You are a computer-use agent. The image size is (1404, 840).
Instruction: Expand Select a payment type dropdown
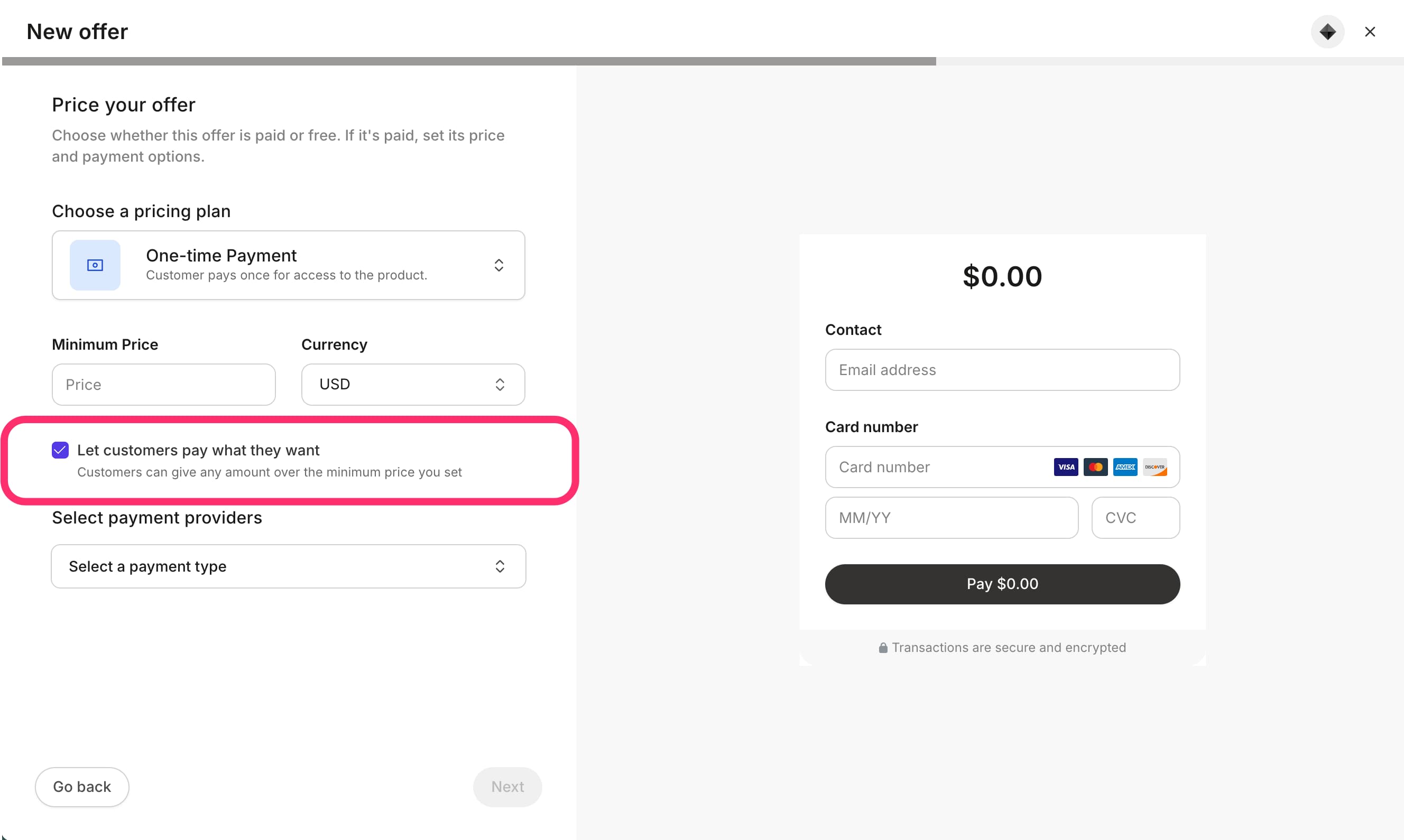(288, 566)
